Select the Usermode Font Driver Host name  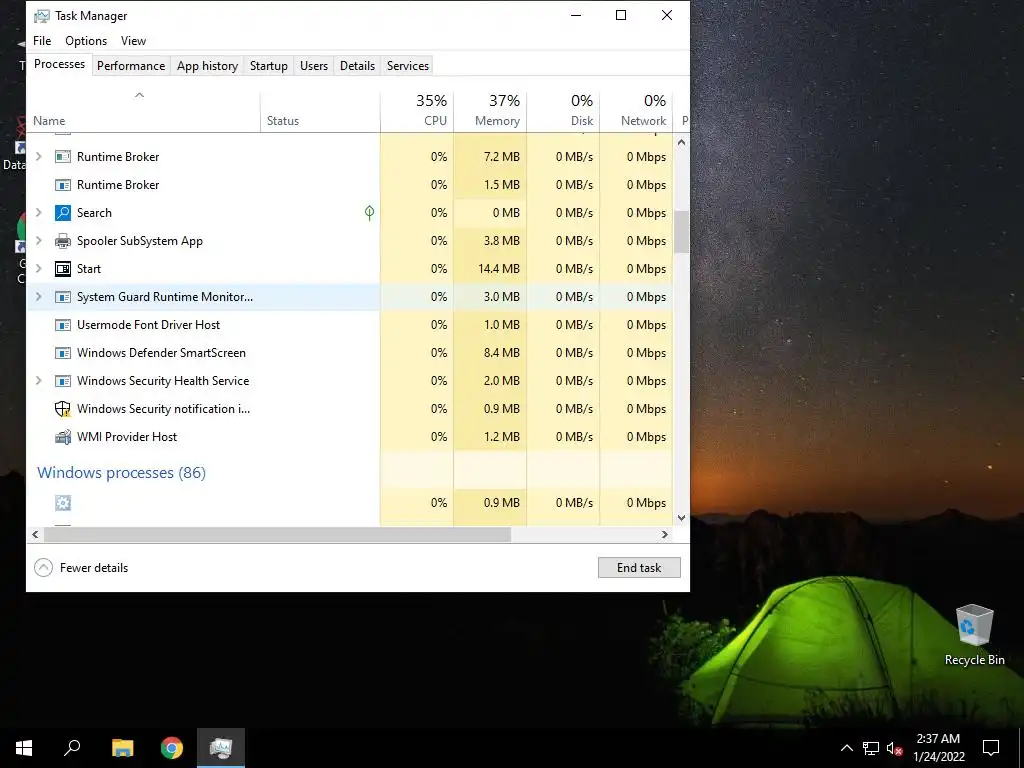(148, 325)
